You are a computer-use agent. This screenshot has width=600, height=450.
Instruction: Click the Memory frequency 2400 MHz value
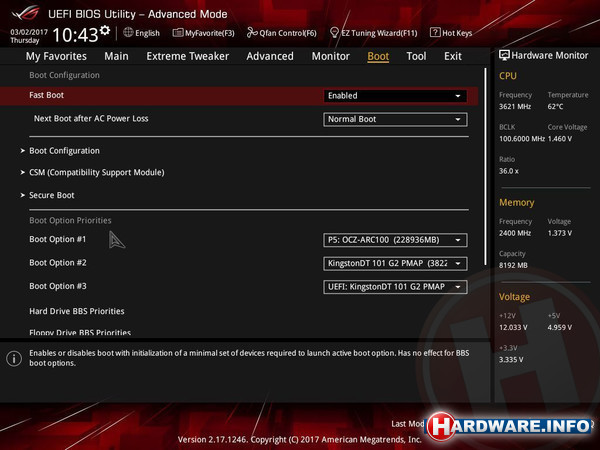(515, 233)
